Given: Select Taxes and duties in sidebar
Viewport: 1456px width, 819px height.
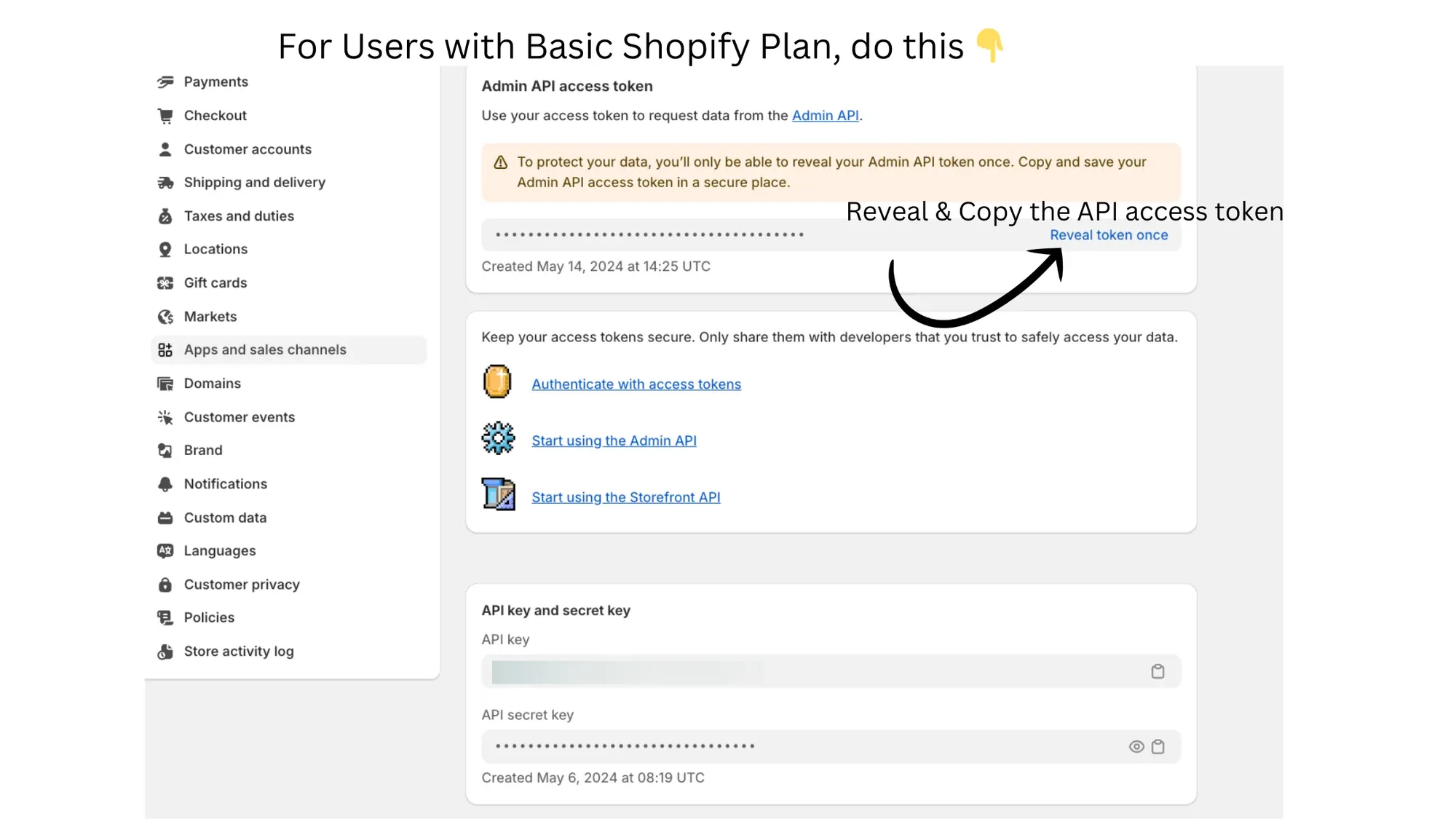Looking at the screenshot, I should click(239, 215).
